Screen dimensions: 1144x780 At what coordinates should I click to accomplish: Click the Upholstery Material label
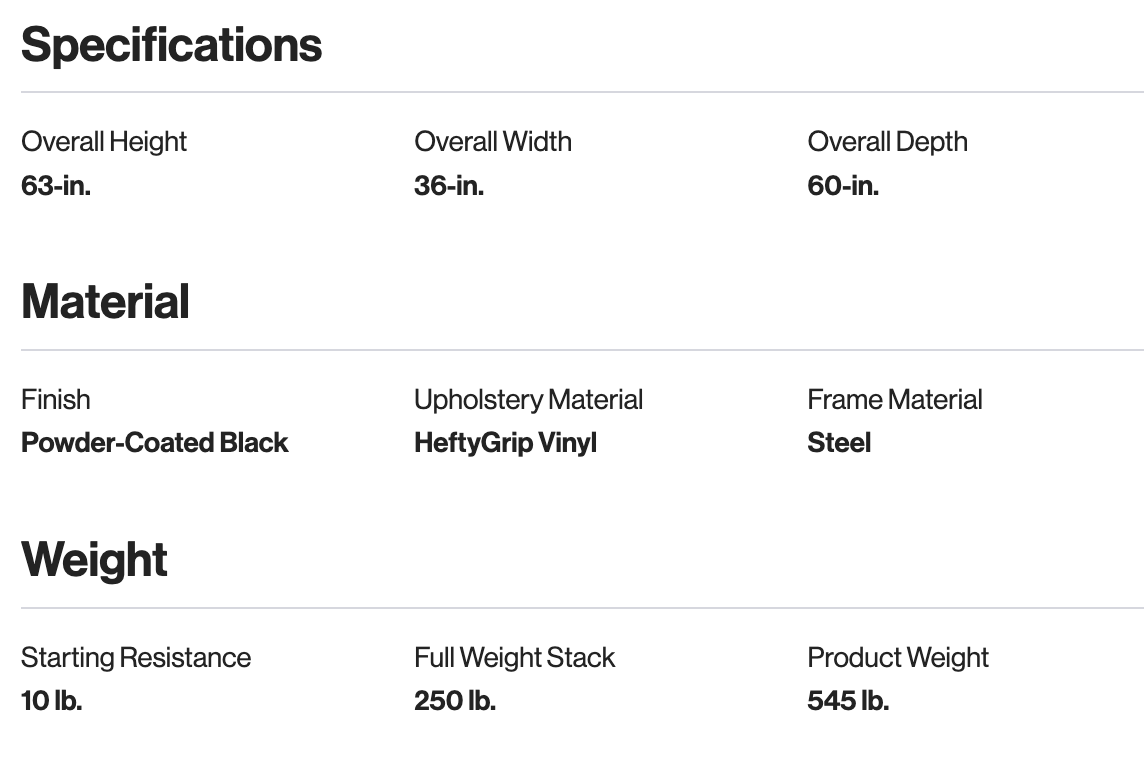pyautogui.click(x=528, y=400)
